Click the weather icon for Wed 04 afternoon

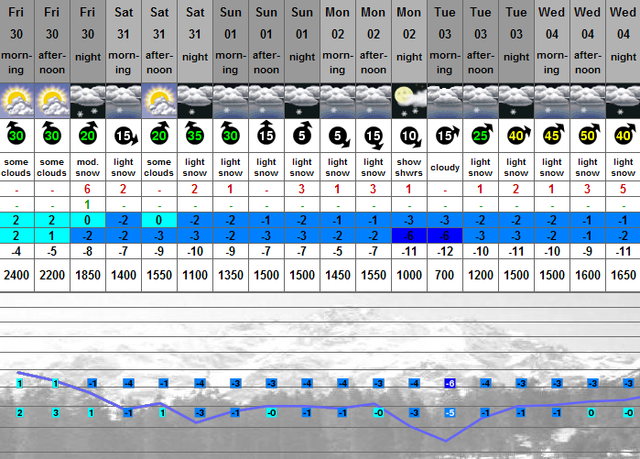[588, 101]
